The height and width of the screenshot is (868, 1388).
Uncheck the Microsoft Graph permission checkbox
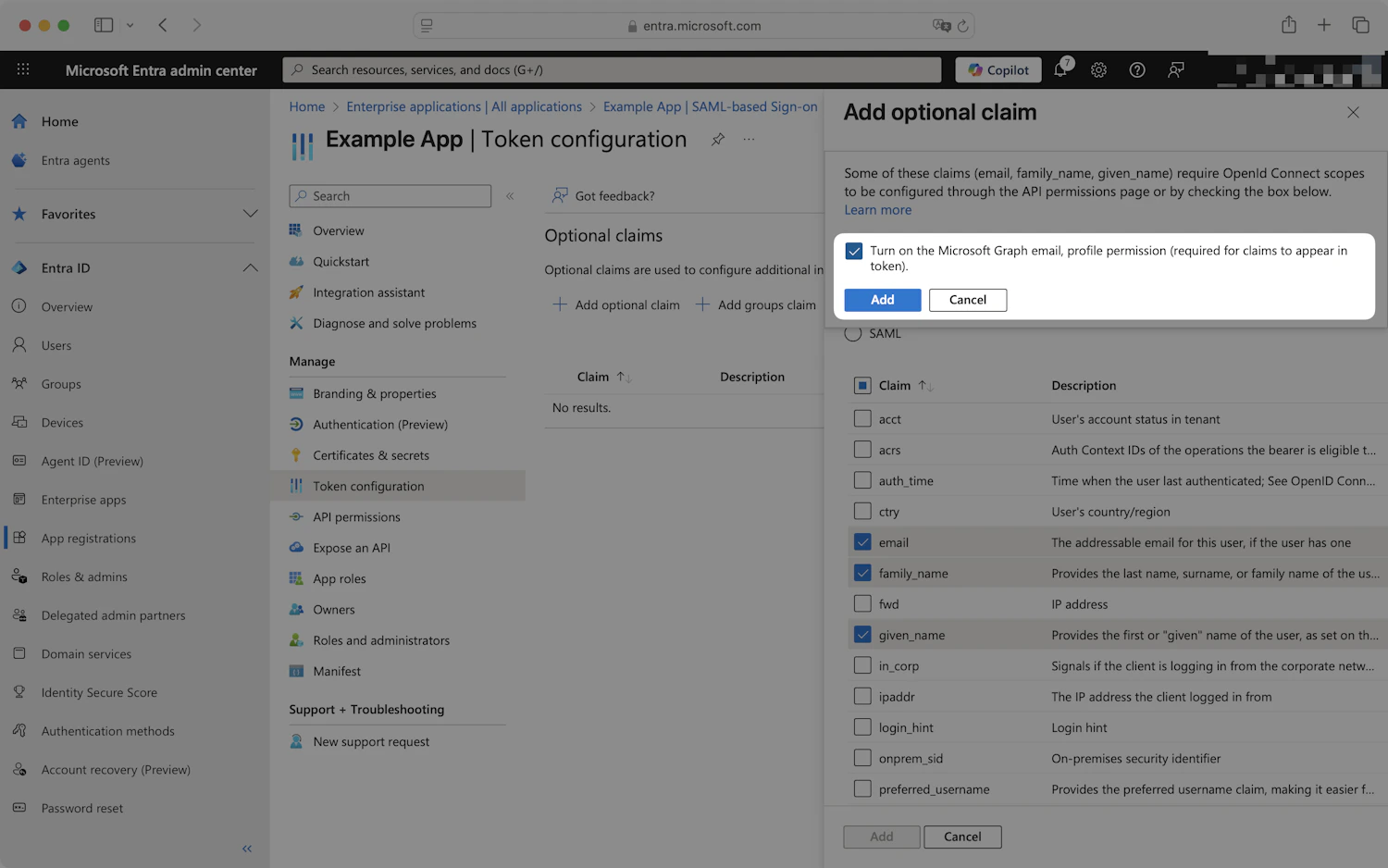854,251
